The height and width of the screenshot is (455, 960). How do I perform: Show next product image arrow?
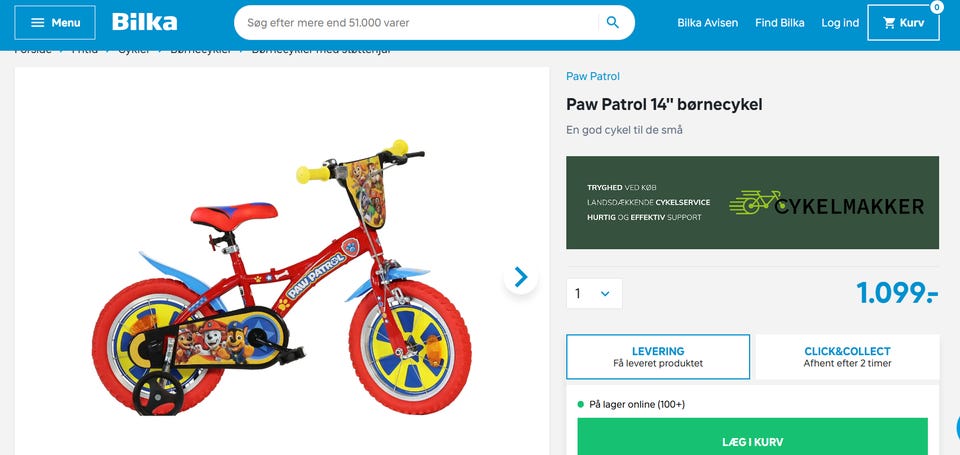521,277
